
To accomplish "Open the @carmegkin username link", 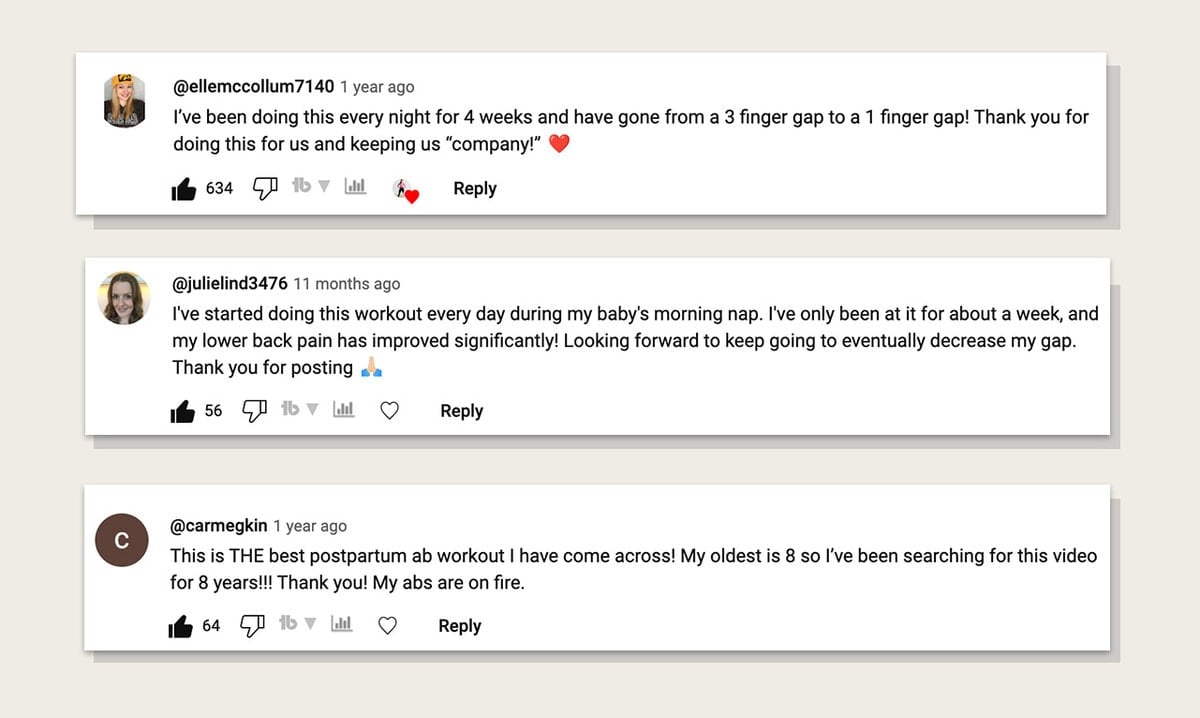I will (220, 526).
